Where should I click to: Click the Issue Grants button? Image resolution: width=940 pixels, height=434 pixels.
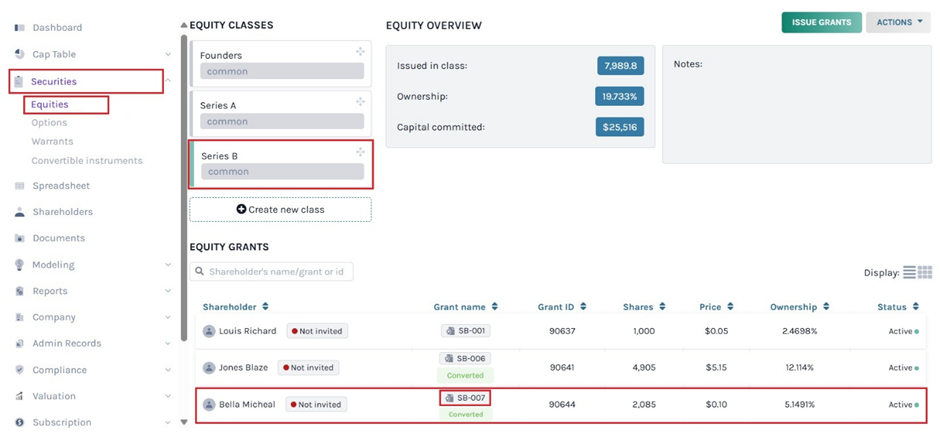pyautogui.click(x=820, y=22)
